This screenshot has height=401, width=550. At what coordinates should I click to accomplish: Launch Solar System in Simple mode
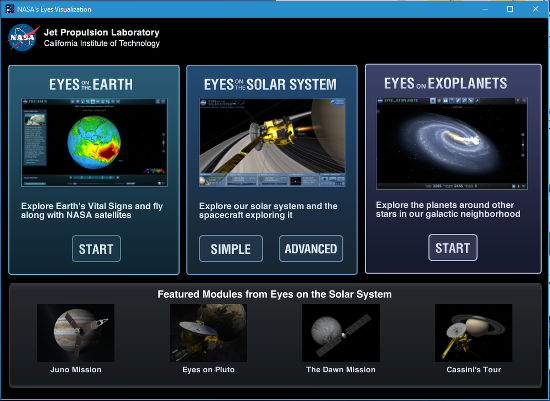coord(231,249)
